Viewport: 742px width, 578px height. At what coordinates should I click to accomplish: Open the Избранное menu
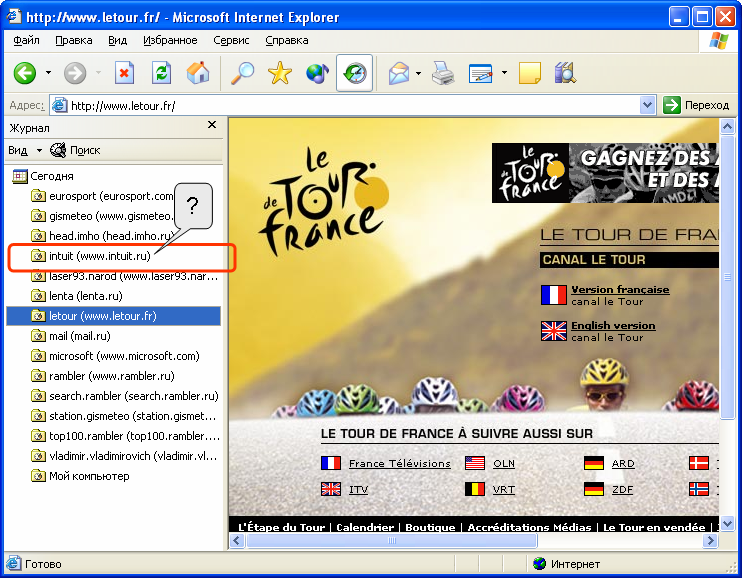[170, 40]
